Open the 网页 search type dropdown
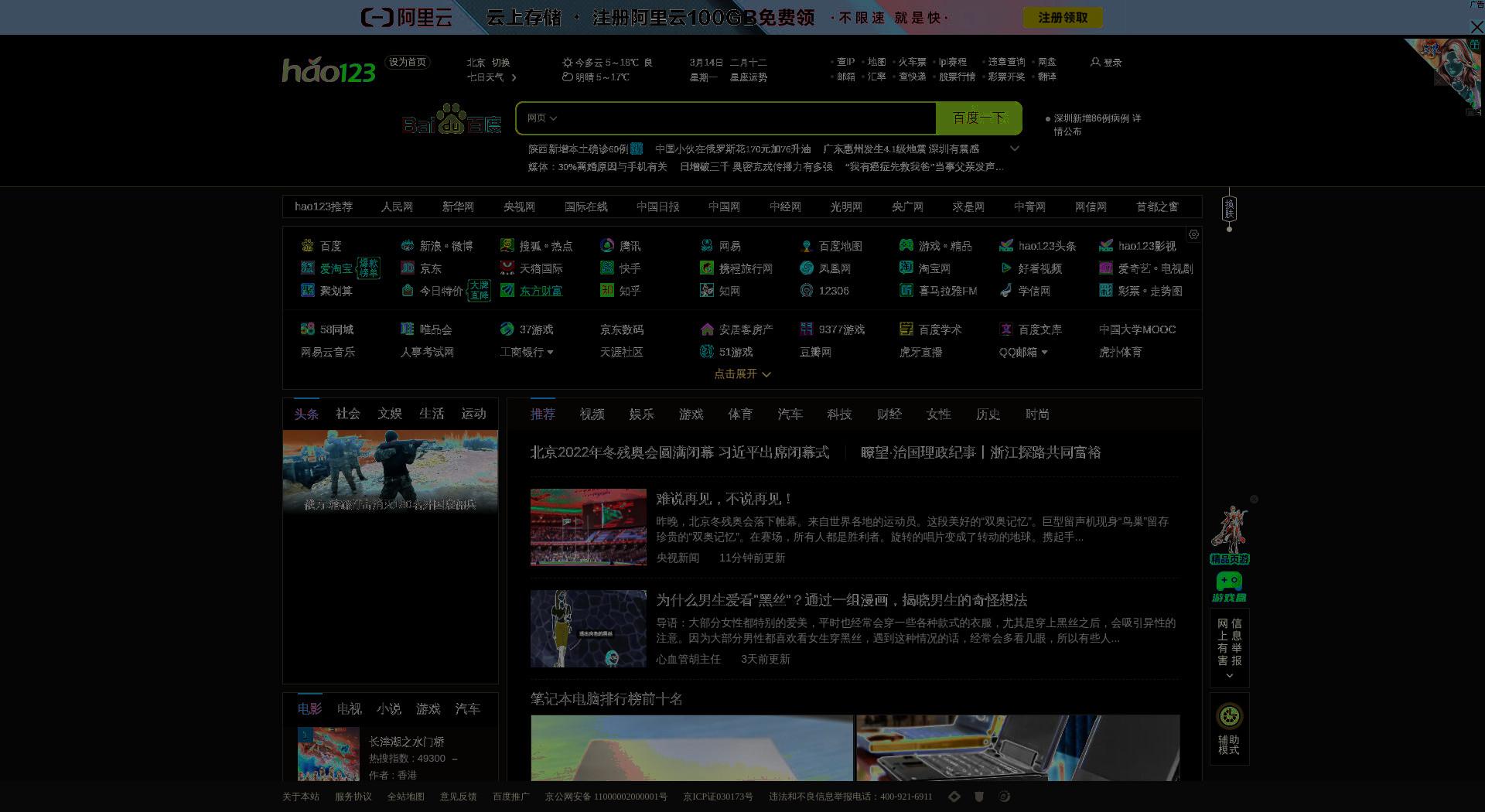This screenshot has height=812, width=1485. click(x=541, y=118)
